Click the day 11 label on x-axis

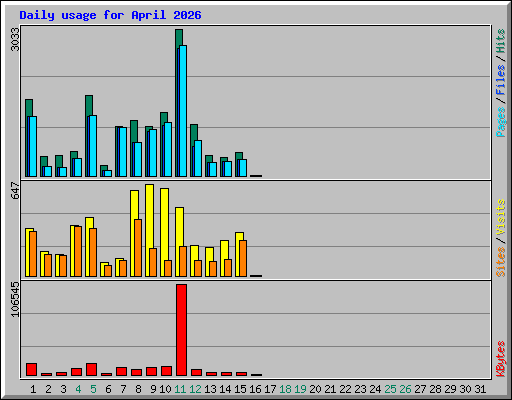tap(180, 389)
